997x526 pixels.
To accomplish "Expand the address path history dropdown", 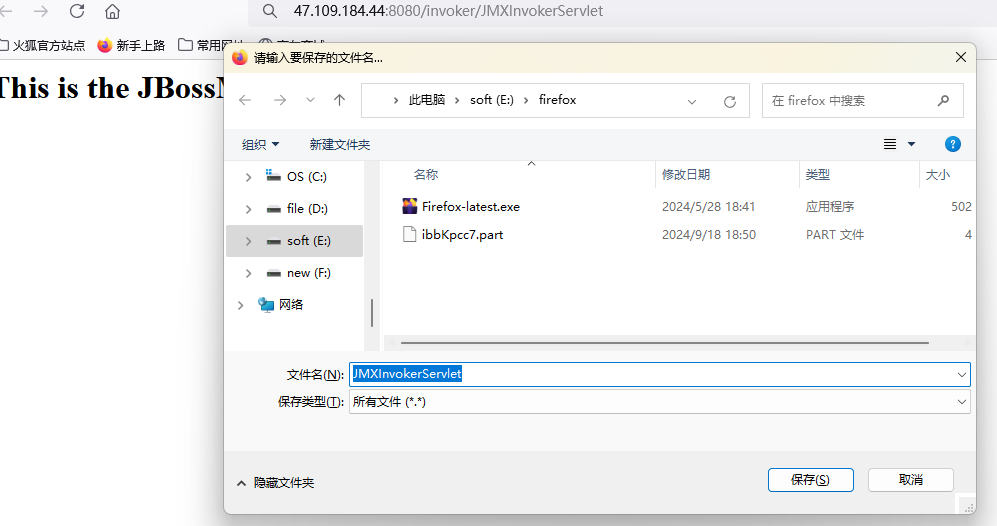I will 692,101.
